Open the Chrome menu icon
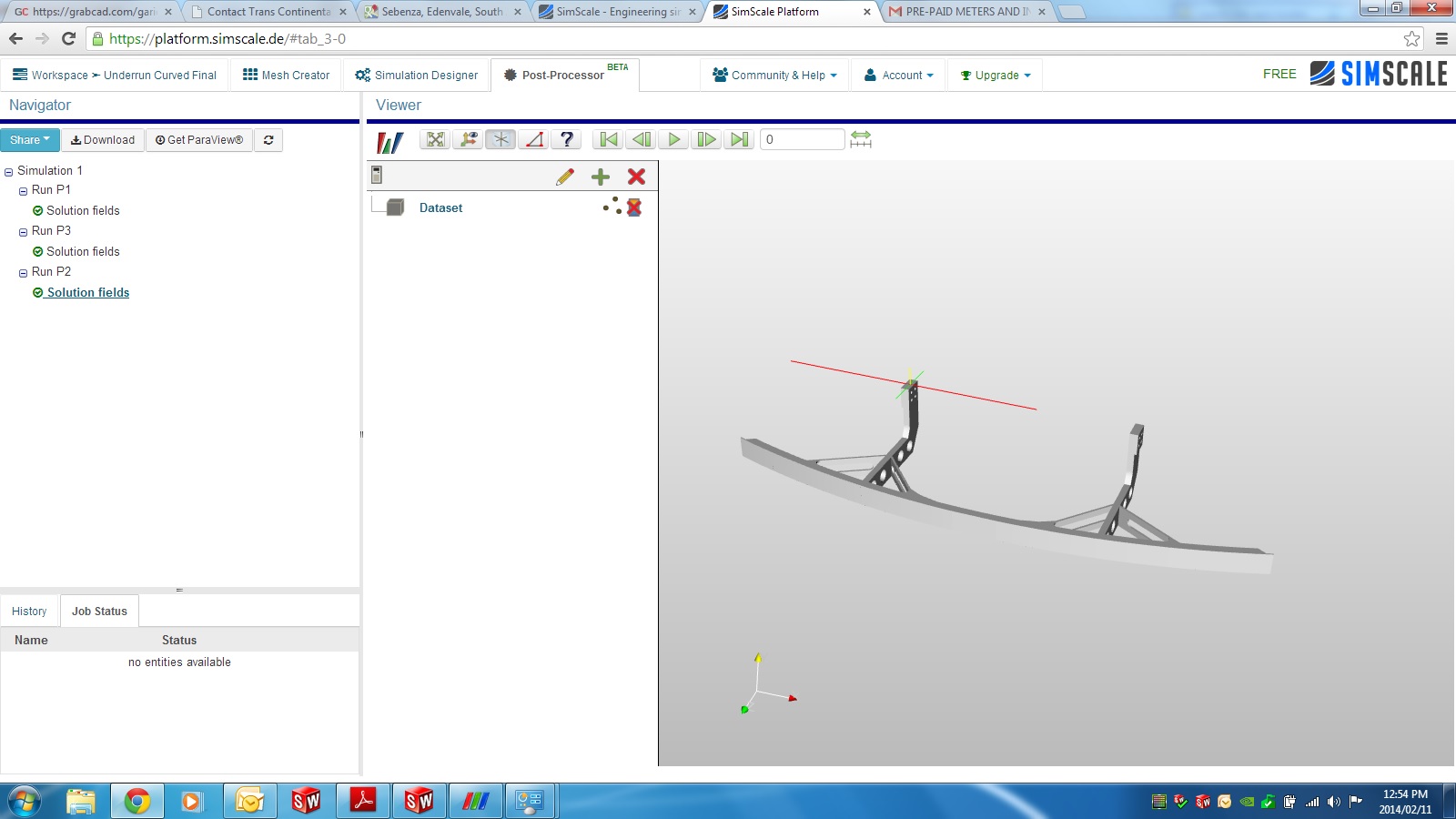The width and height of the screenshot is (1456, 819). click(x=1441, y=38)
